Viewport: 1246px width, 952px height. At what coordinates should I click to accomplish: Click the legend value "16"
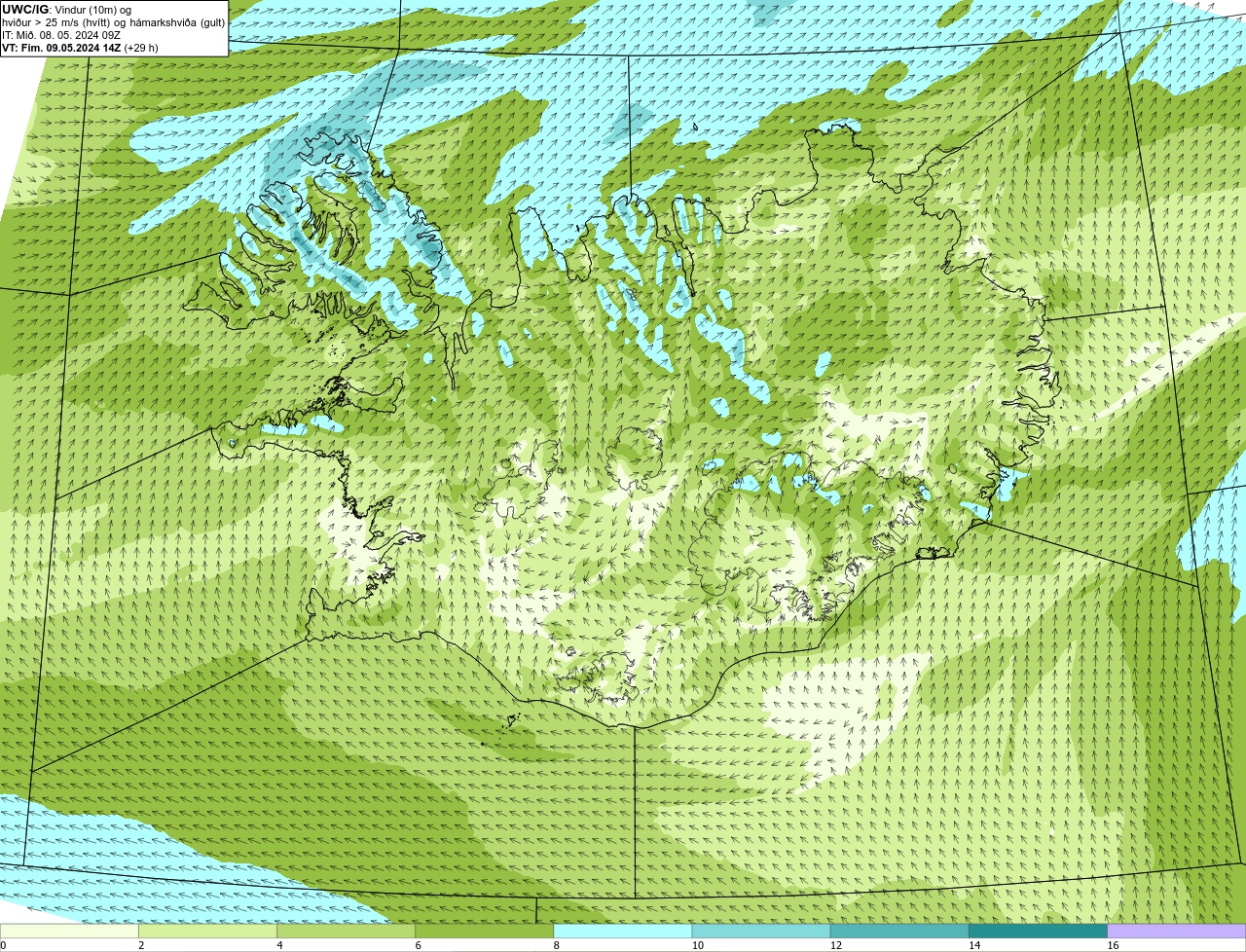tap(1113, 945)
